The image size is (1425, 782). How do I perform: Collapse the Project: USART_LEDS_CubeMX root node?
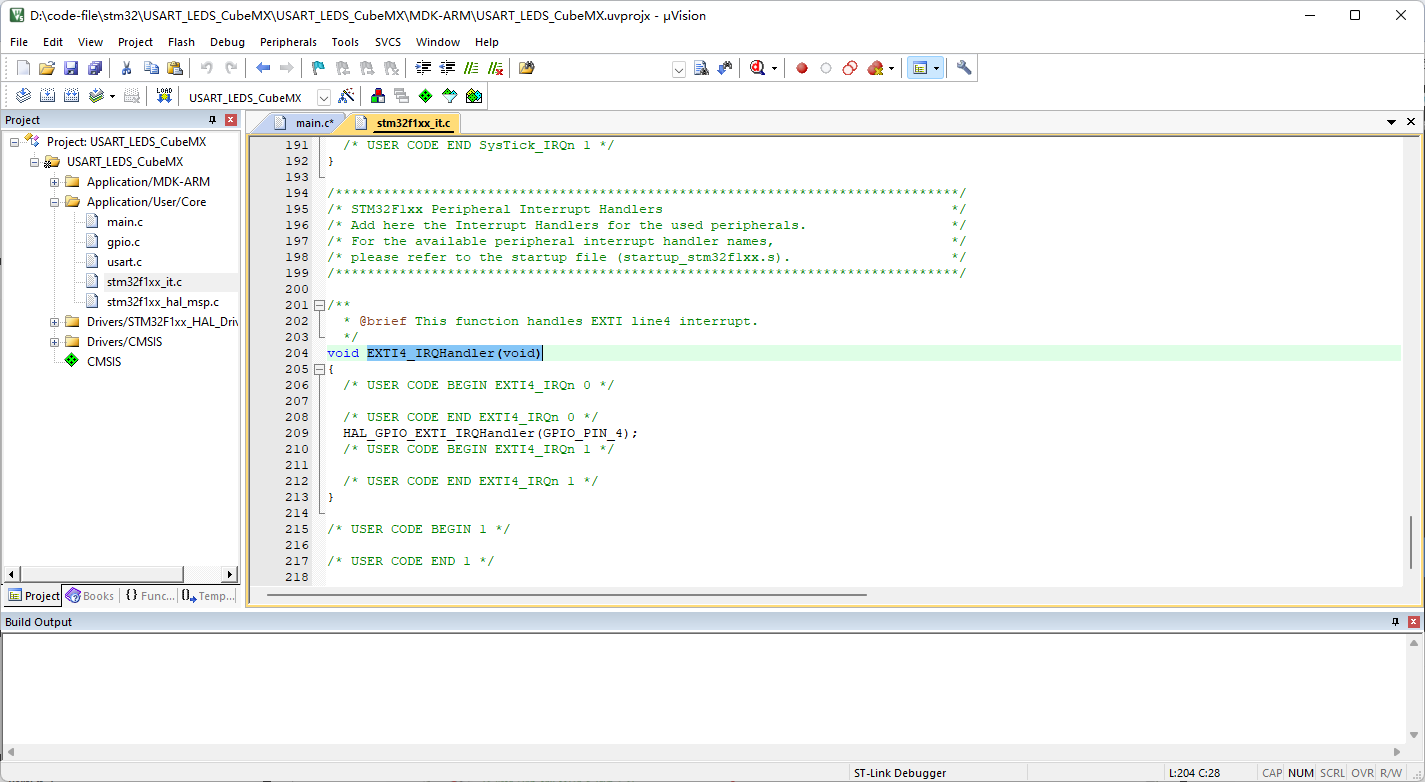[15, 142]
